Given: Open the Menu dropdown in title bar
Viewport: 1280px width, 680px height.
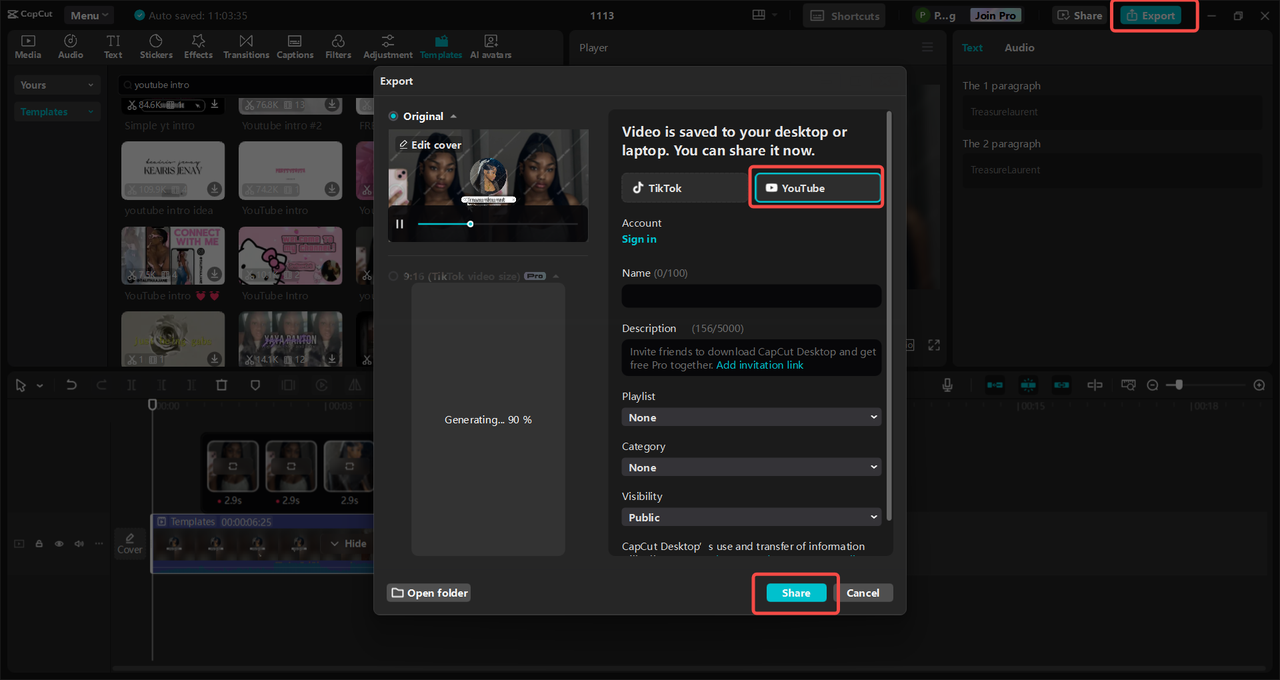Looking at the screenshot, I should pos(89,15).
